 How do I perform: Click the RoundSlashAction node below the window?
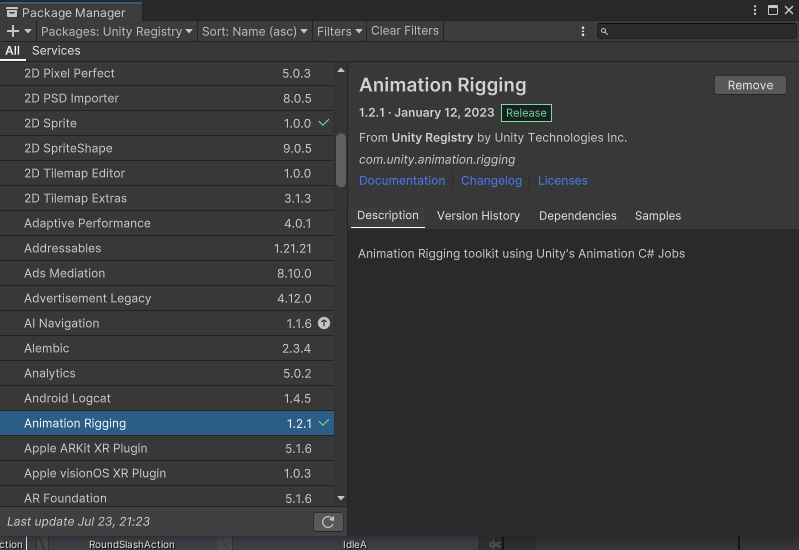pos(131,544)
